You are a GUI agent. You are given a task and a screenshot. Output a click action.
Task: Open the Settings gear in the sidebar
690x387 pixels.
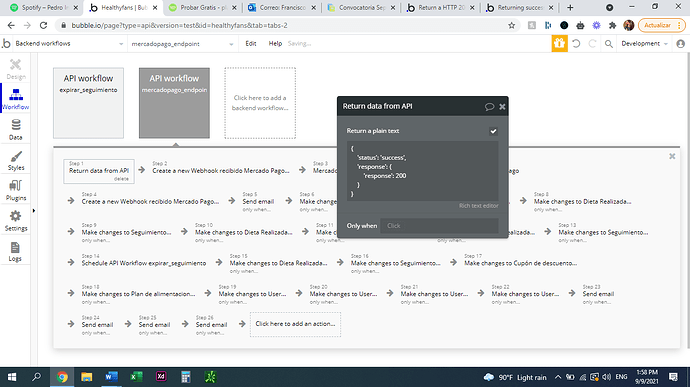pos(16,221)
